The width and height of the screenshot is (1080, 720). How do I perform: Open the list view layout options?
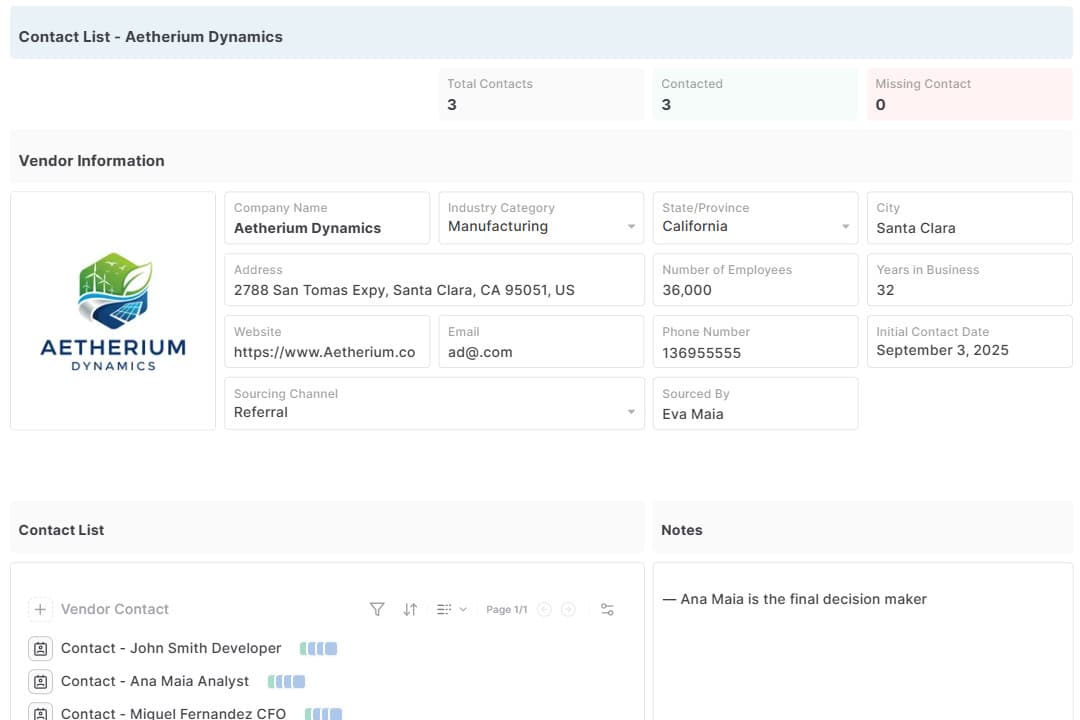click(x=451, y=609)
